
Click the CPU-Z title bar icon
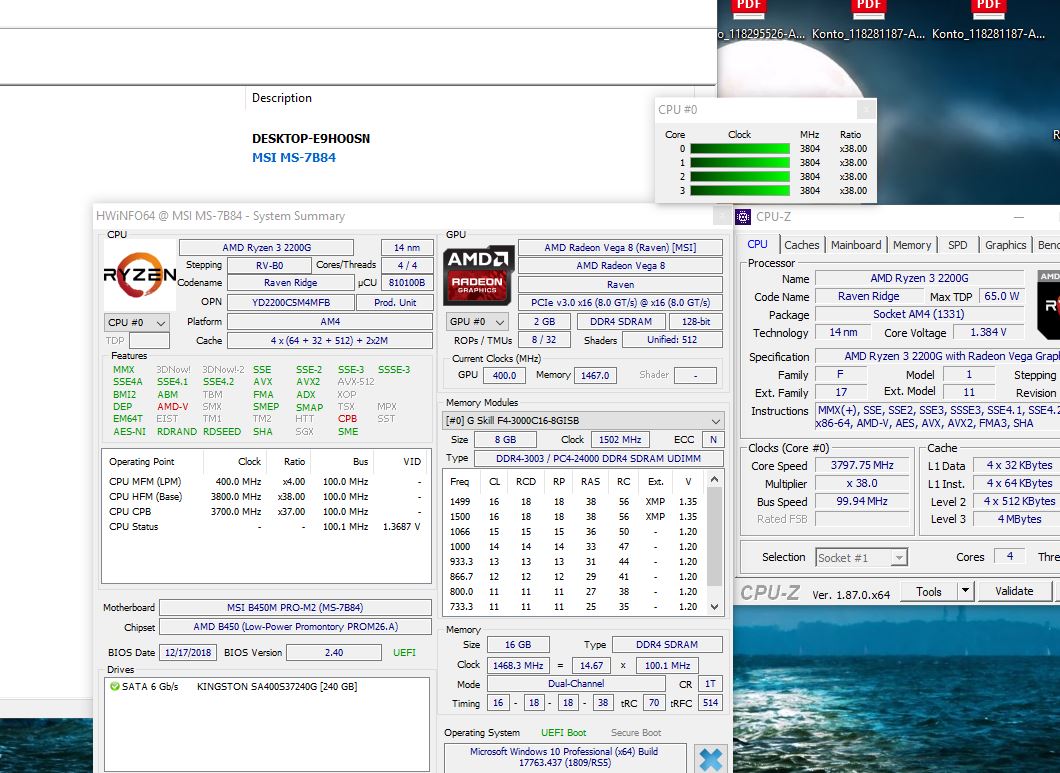pos(743,216)
